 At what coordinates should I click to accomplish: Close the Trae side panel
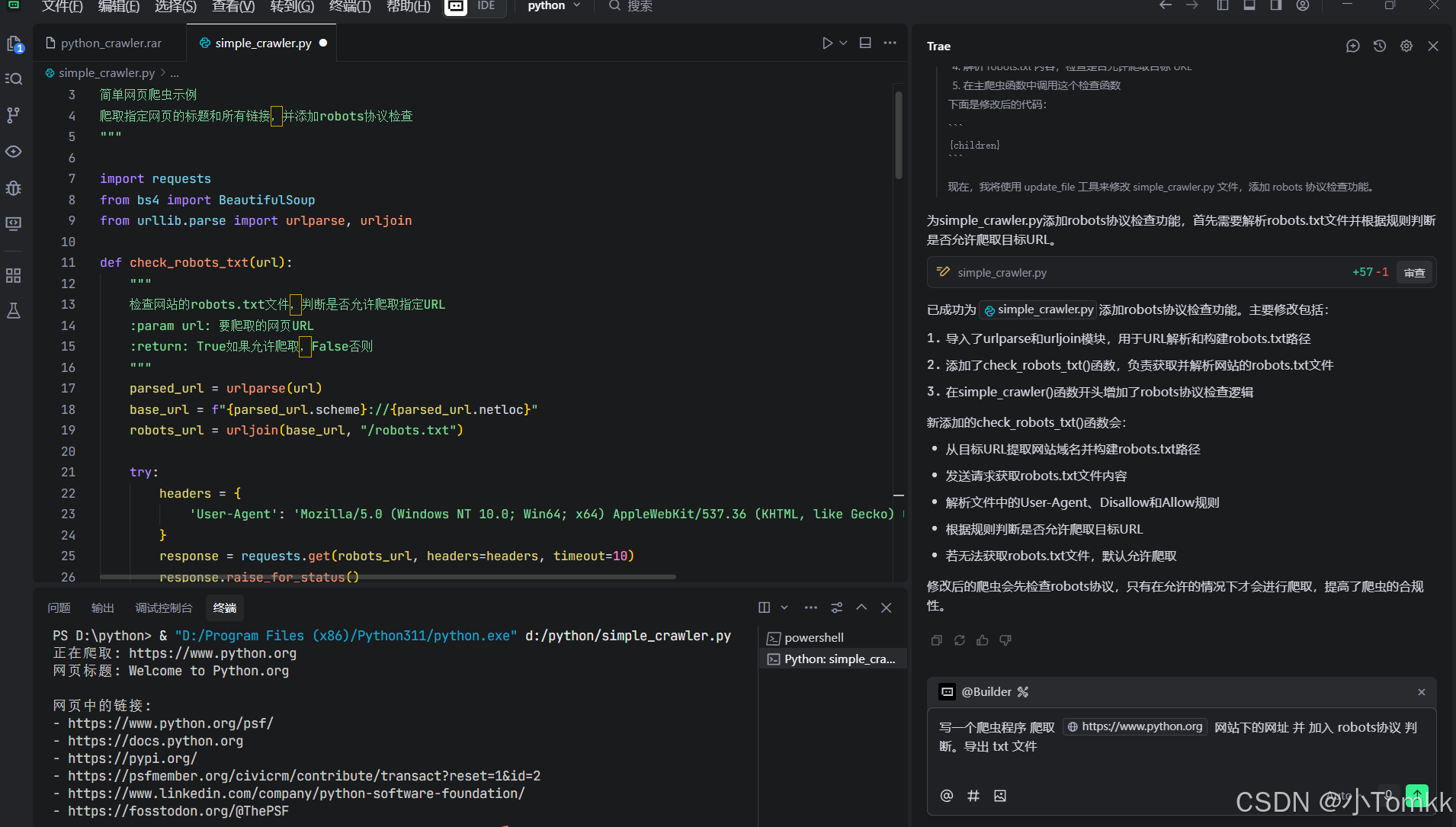(x=1433, y=46)
